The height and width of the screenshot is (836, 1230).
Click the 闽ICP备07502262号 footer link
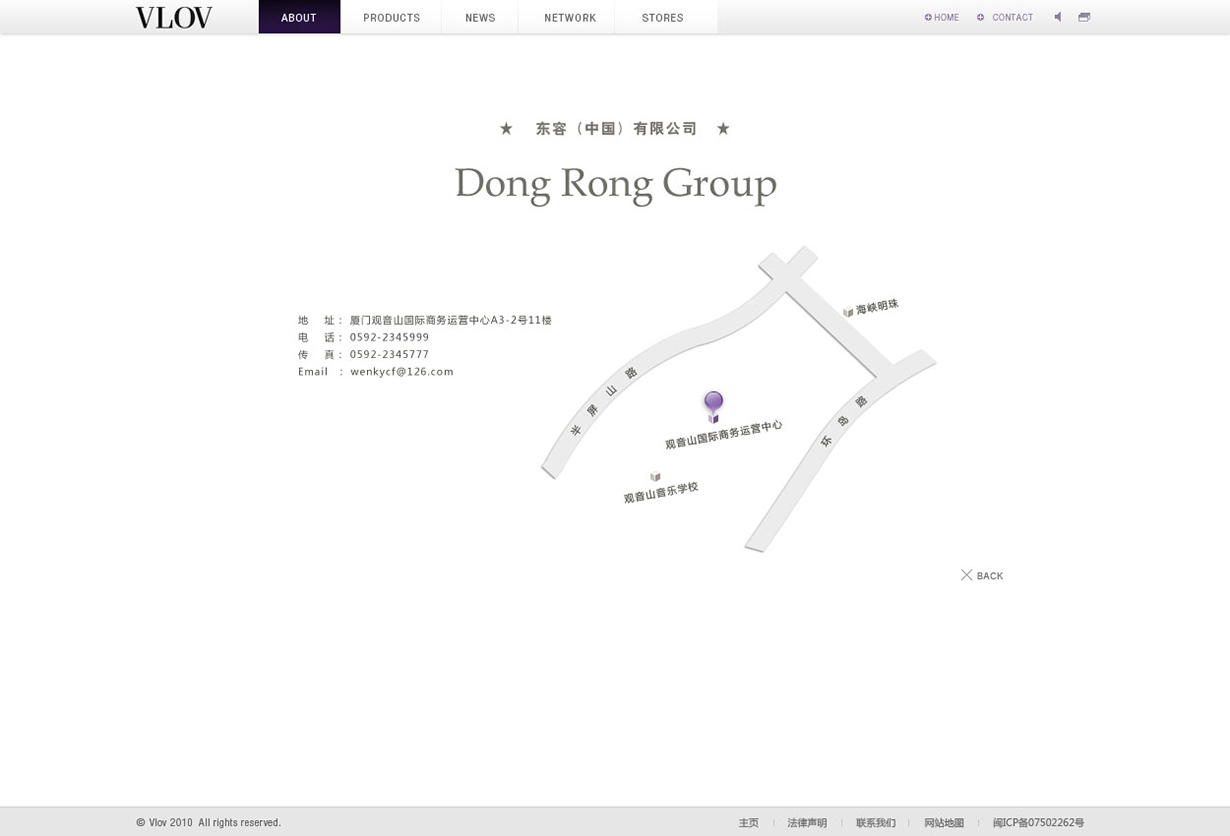pyautogui.click(x=1038, y=823)
